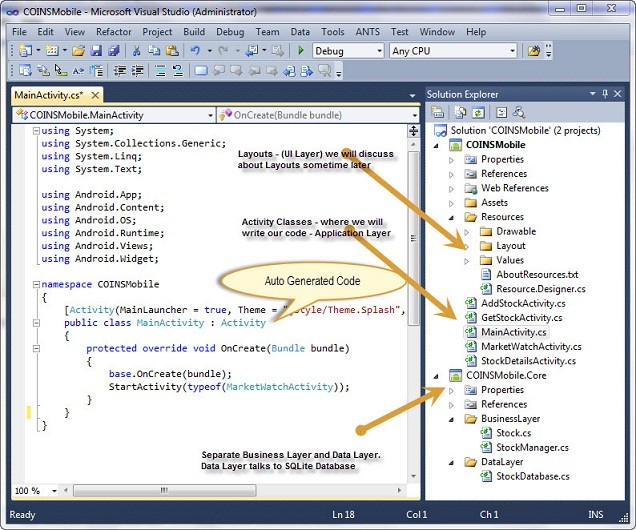This screenshot has height=530, width=636.
Task: Click the Navigate Backward icon
Action: [252, 51]
